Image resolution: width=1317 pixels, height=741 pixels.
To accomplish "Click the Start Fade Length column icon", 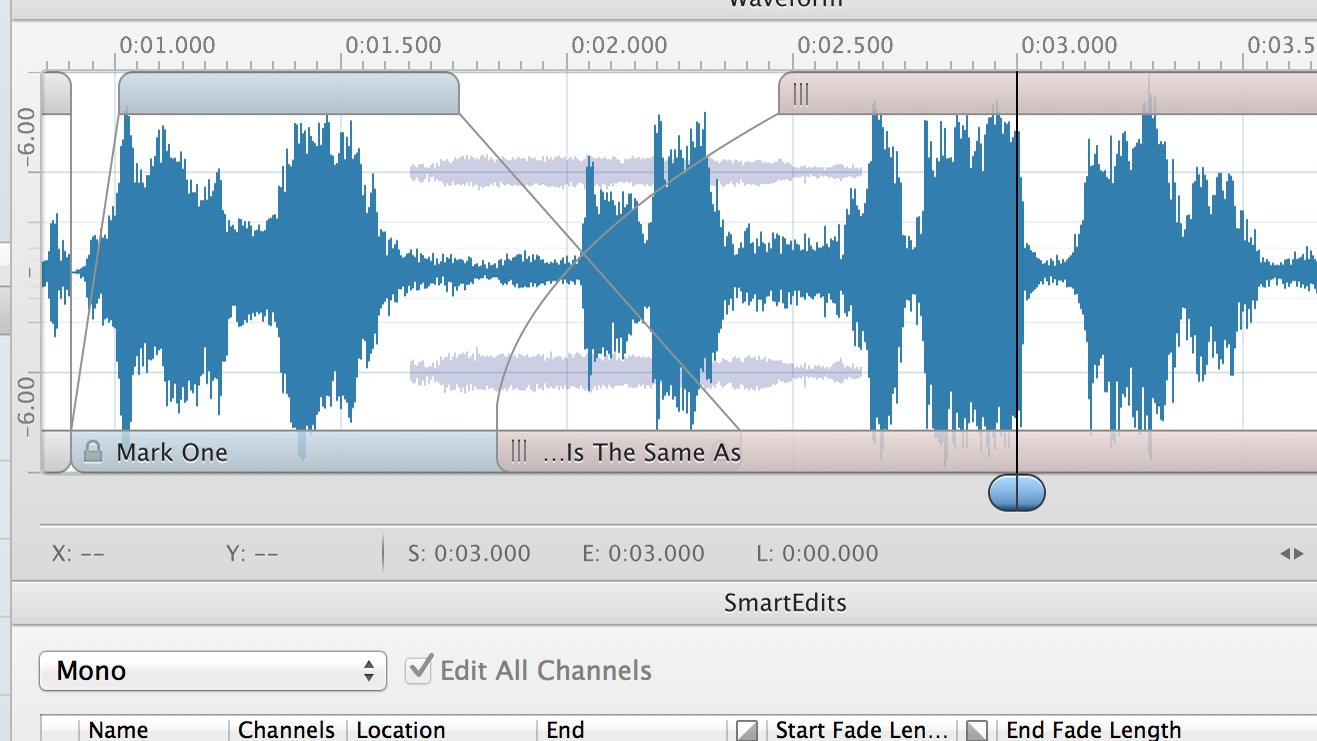I will click(746, 730).
